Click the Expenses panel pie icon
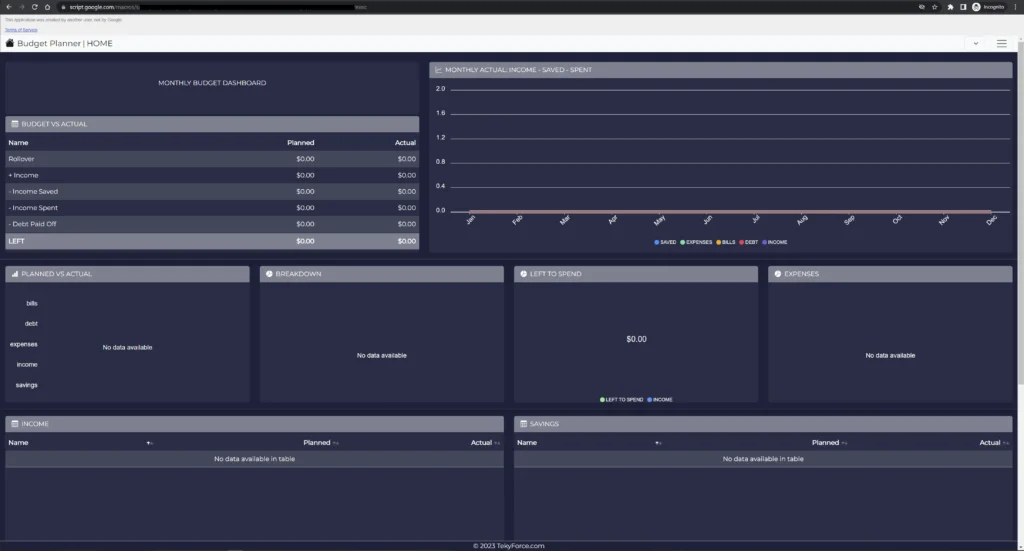 [777, 274]
